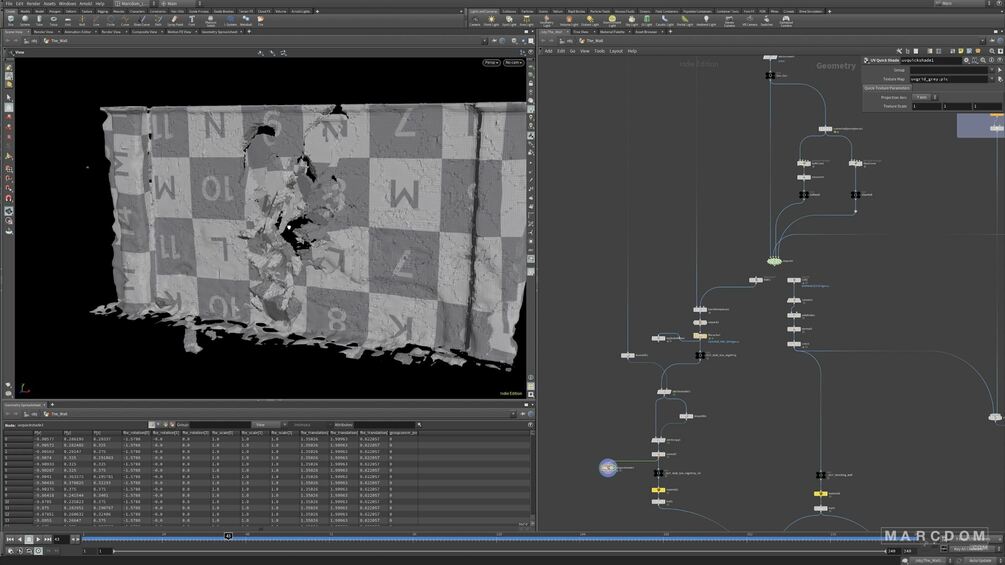Toggle detail display in Geometry Spreadsheet

coord(172,425)
